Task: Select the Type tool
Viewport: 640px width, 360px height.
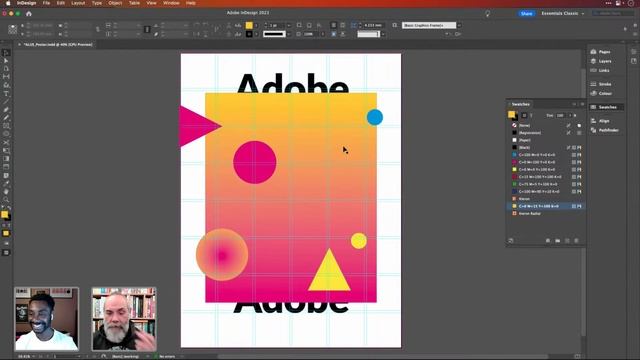Action: click(x=6, y=93)
